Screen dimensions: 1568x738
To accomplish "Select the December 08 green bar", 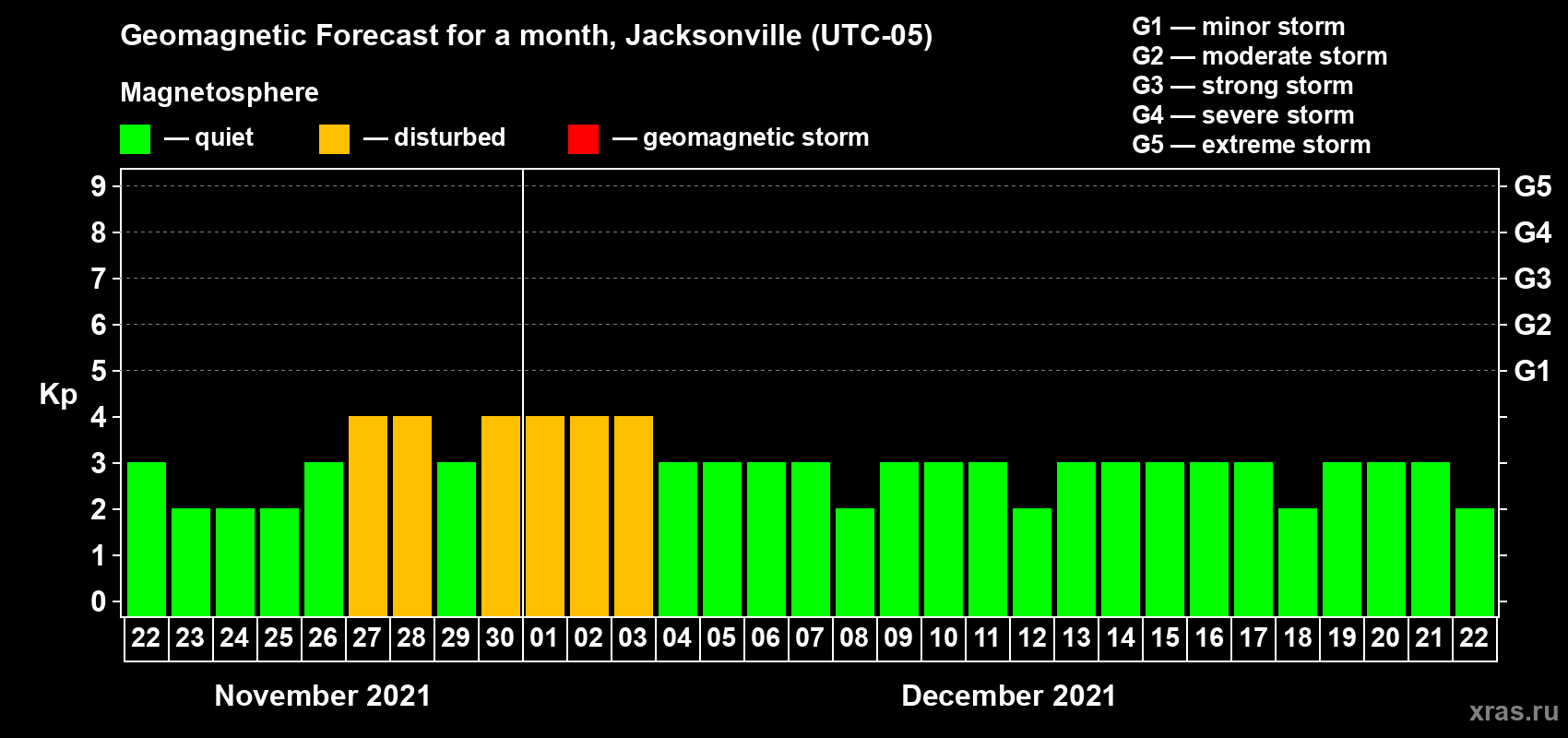I will click(x=855, y=562).
